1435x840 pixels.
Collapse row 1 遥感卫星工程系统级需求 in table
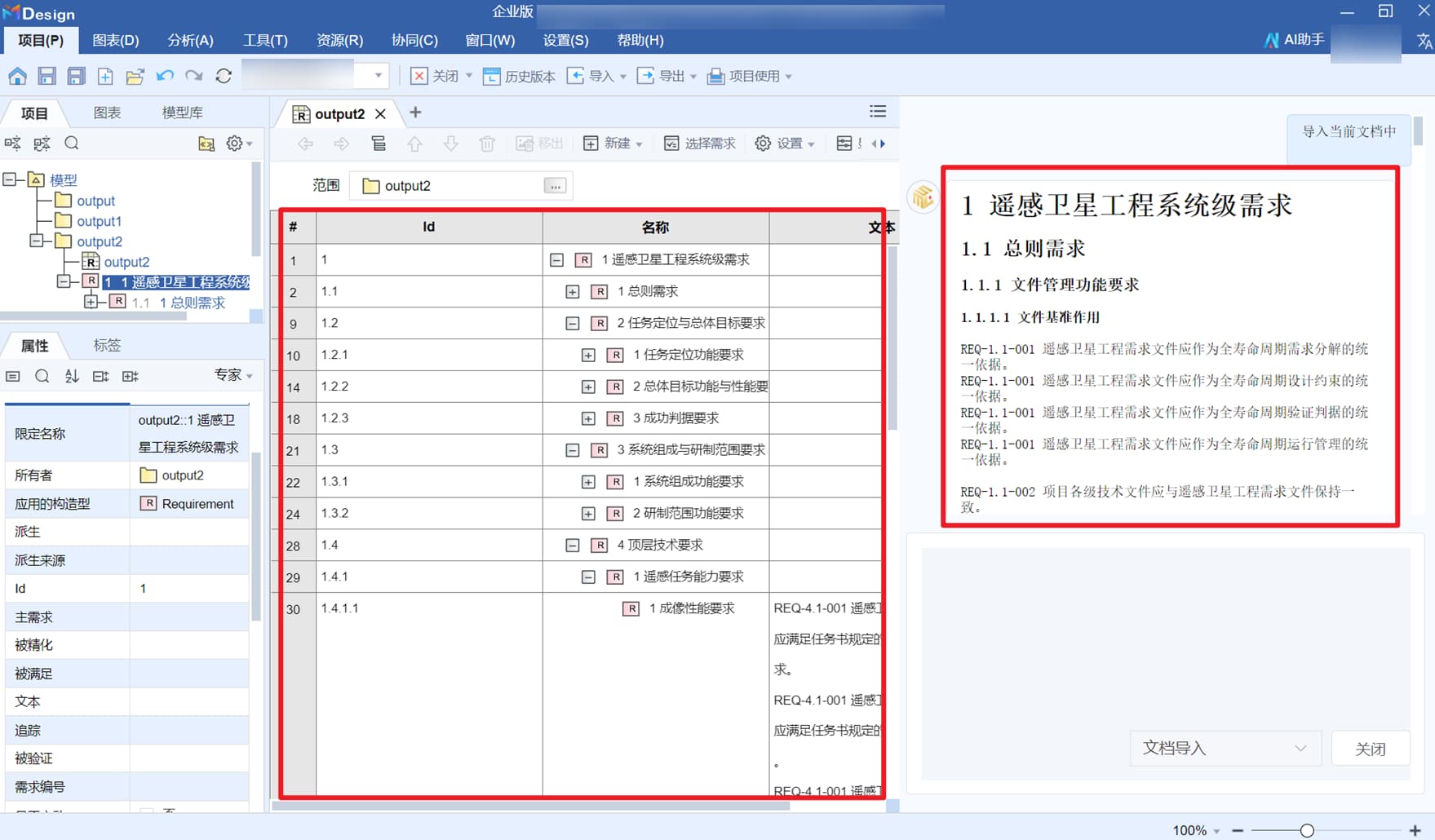[x=556, y=260]
